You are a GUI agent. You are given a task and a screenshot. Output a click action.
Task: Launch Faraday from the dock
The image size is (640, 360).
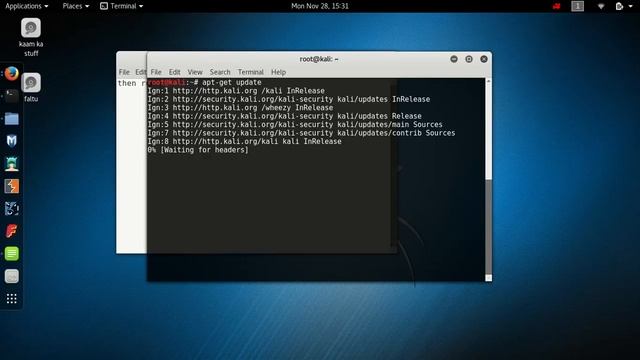(11, 231)
